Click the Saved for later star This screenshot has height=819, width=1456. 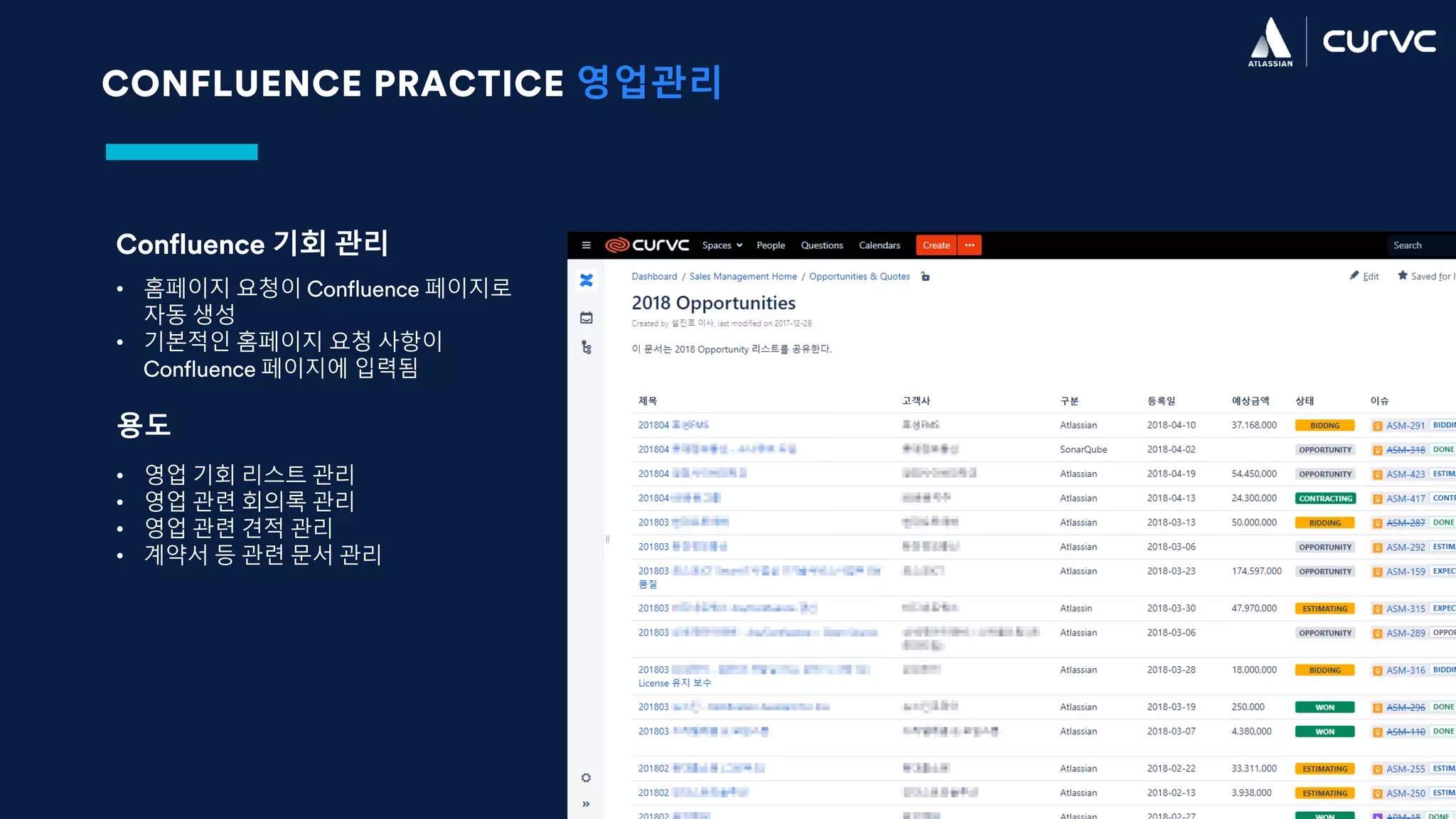(x=1426, y=277)
